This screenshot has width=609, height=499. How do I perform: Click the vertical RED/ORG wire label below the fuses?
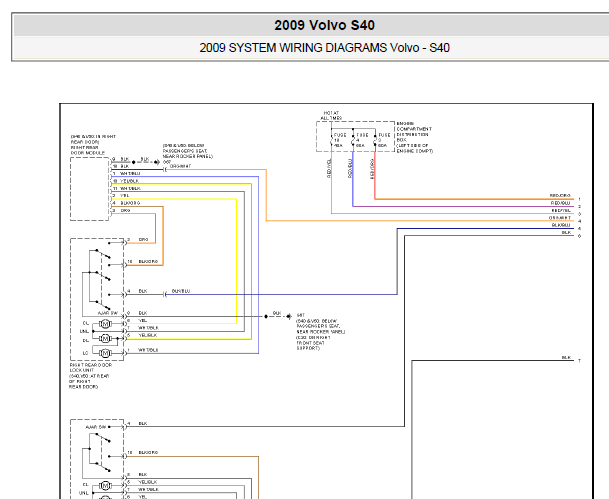click(x=372, y=169)
